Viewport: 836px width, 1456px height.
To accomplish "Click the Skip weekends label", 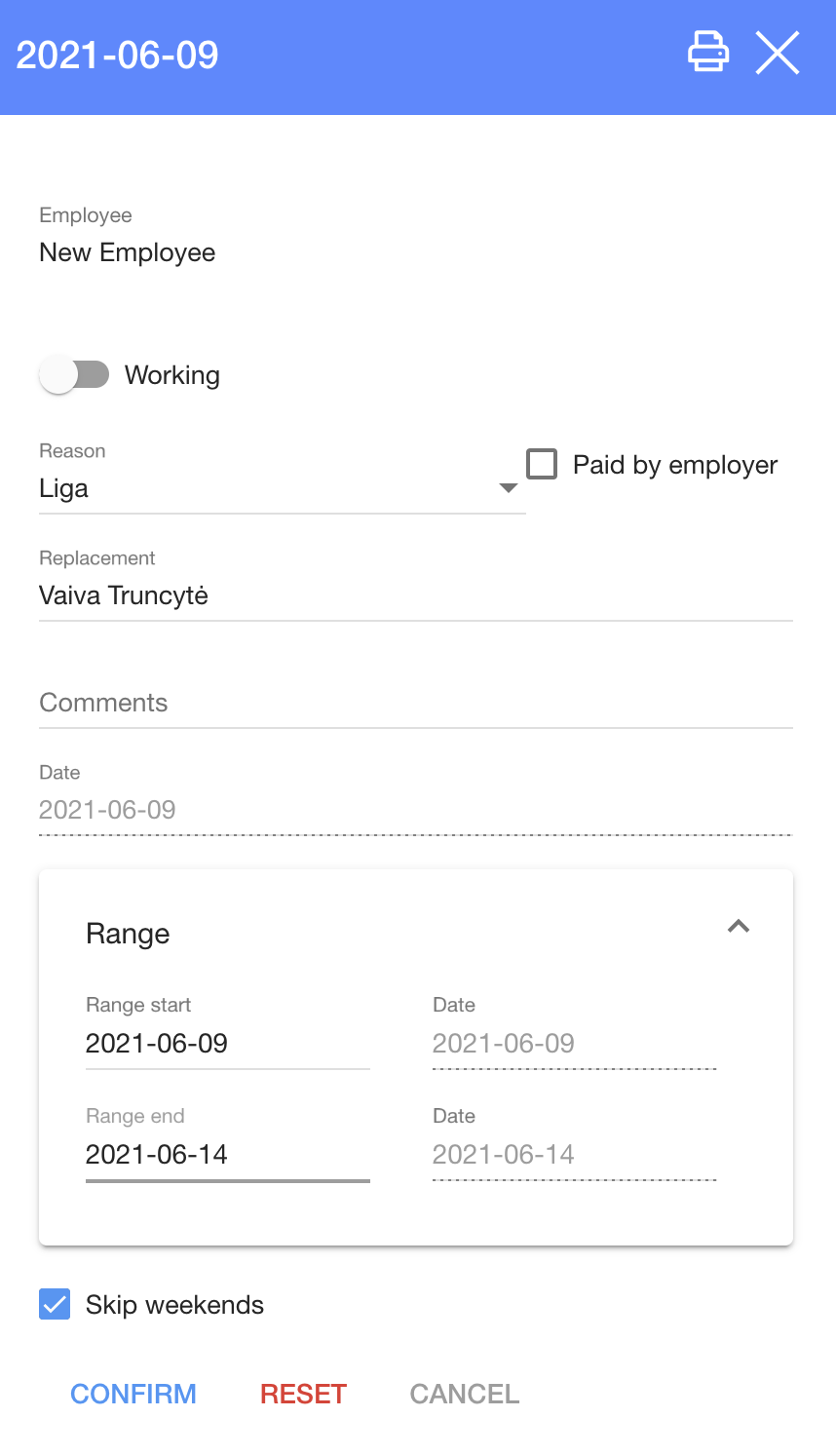I will (175, 1305).
